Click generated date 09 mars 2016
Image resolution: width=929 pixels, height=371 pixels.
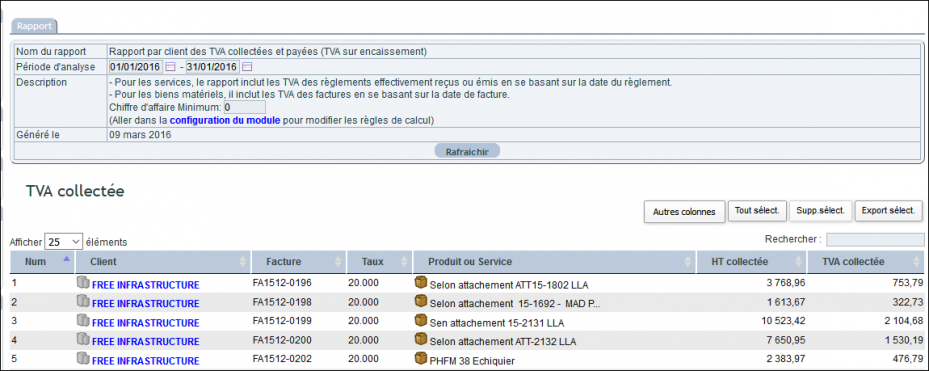(140, 135)
